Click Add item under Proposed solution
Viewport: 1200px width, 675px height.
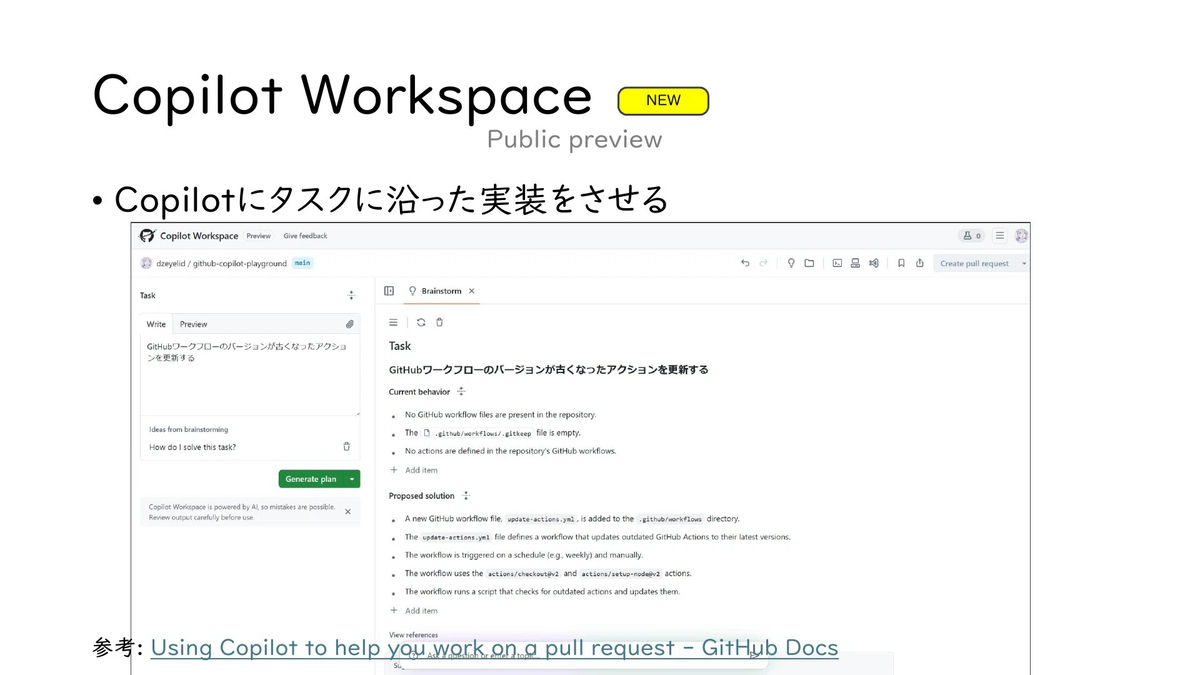pyautogui.click(x=414, y=610)
